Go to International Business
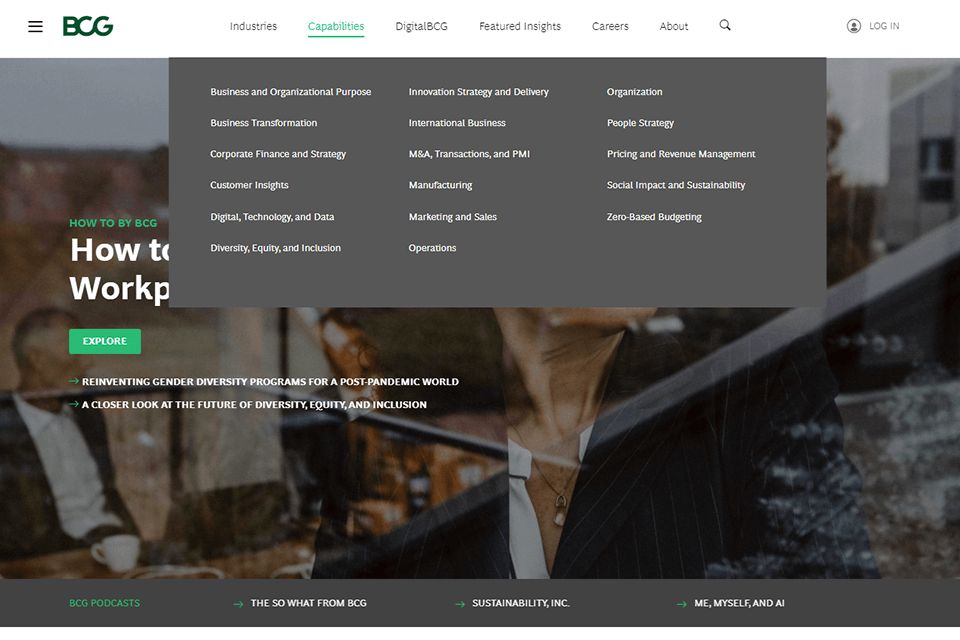The height and width of the screenshot is (640, 960). click(x=457, y=123)
